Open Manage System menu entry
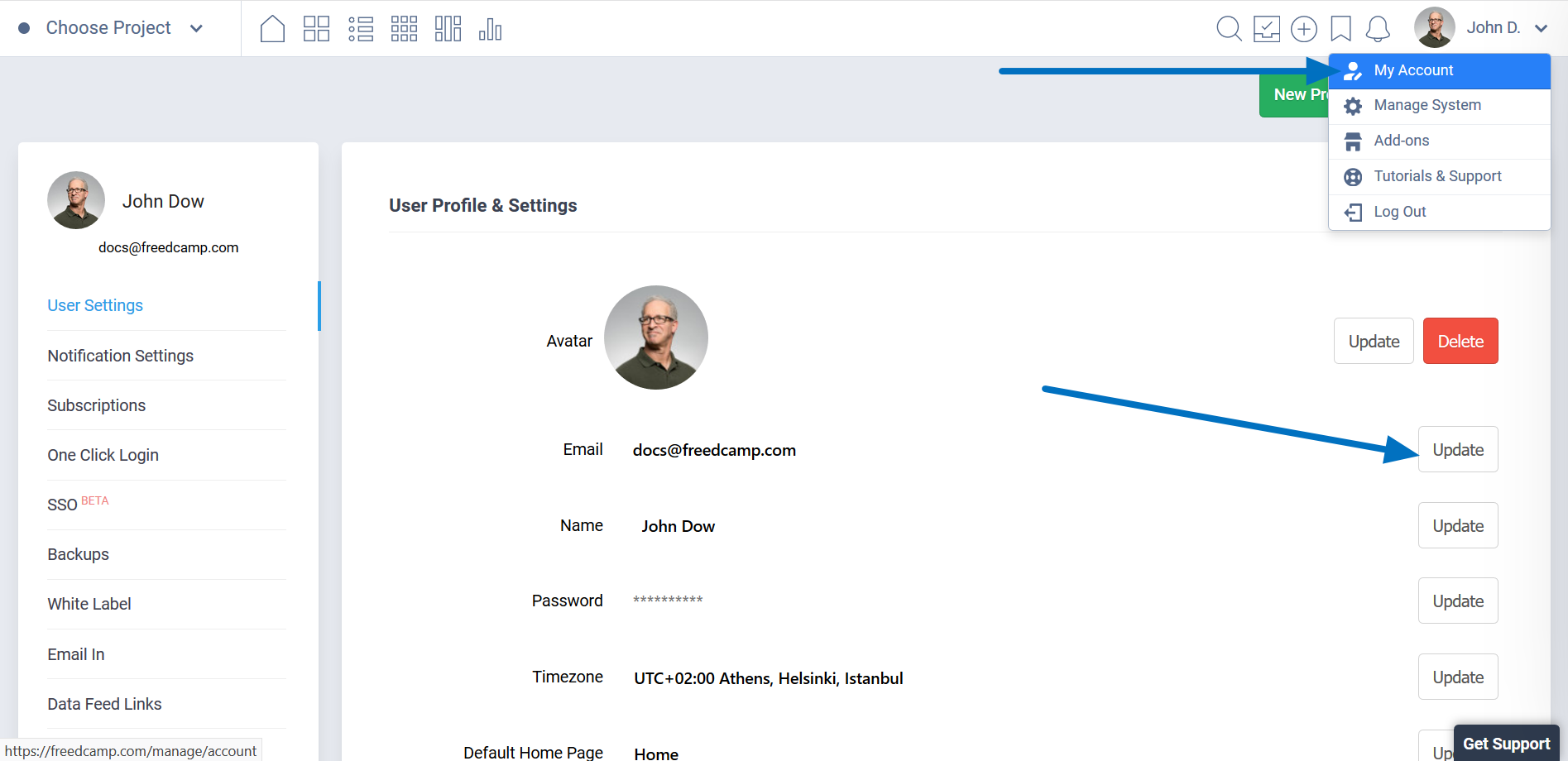Image resolution: width=1568 pixels, height=761 pixels. point(1427,106)
